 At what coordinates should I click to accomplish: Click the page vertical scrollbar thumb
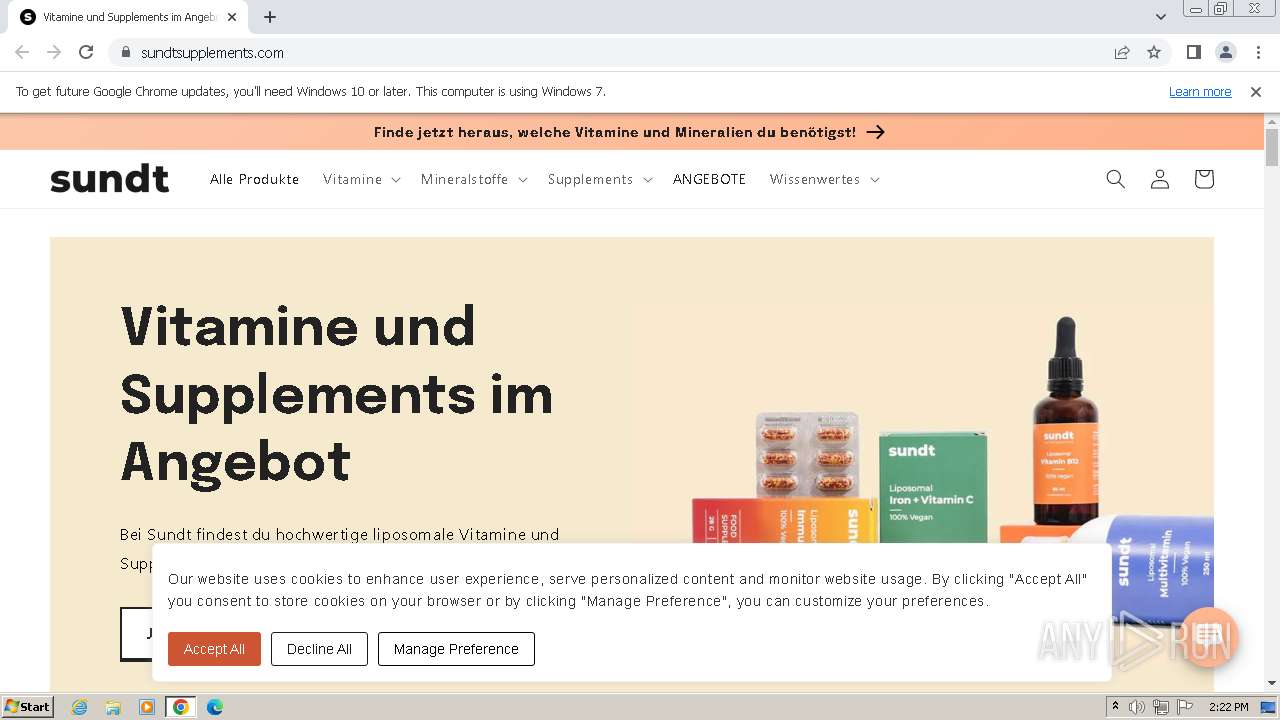tap(1272, 147)
